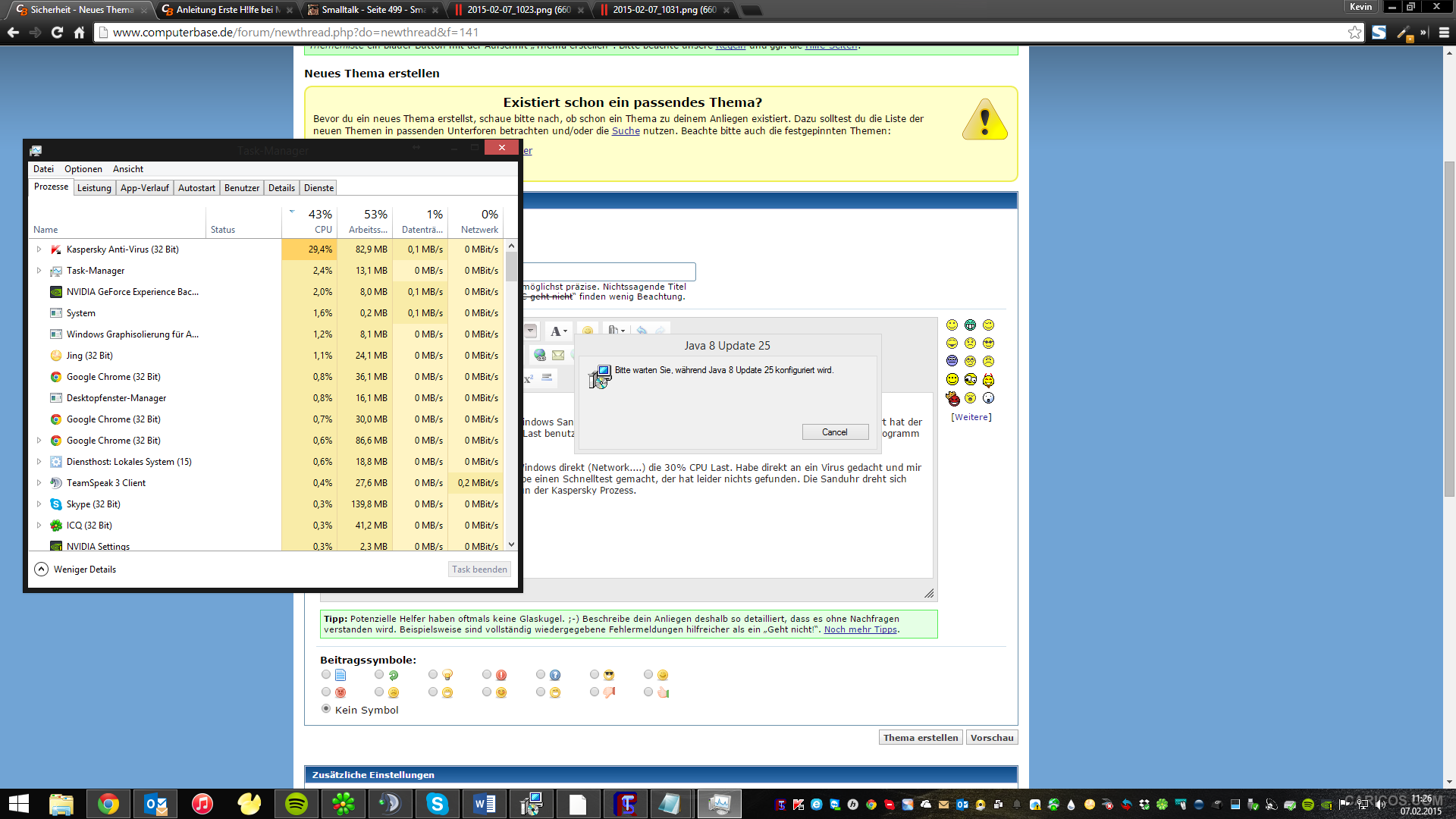The width and height of the screenshot is (1456, 819).
Task: Expand the Kaspersky Anti-Virus process entry
Action: 39,249
